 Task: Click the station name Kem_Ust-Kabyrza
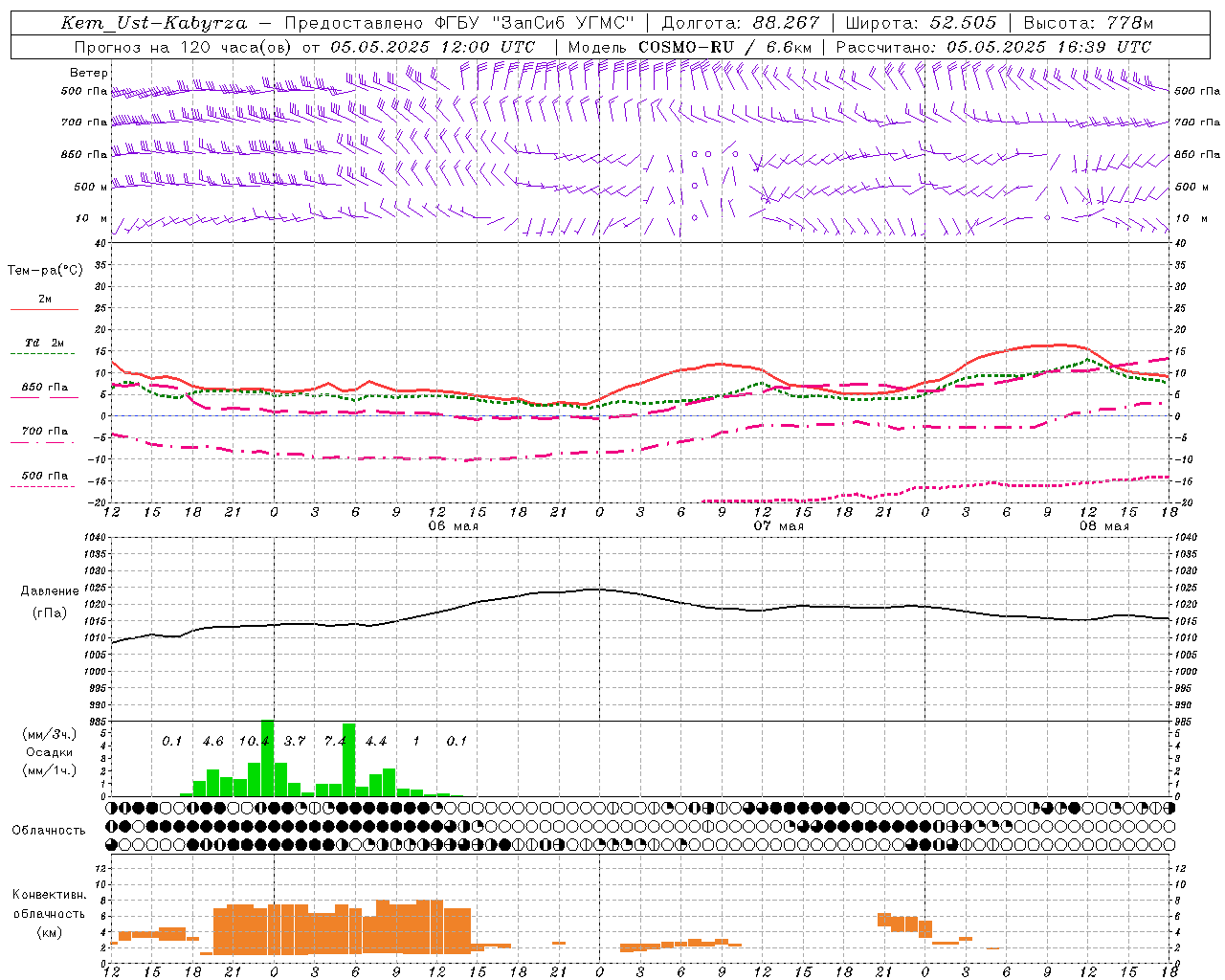(x=153, y=23)
